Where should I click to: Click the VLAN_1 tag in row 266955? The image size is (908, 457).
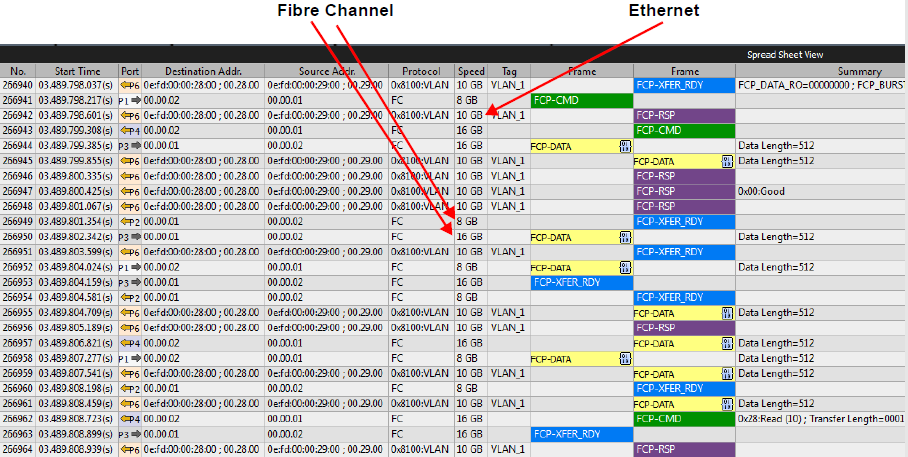(x=507, y=313)
